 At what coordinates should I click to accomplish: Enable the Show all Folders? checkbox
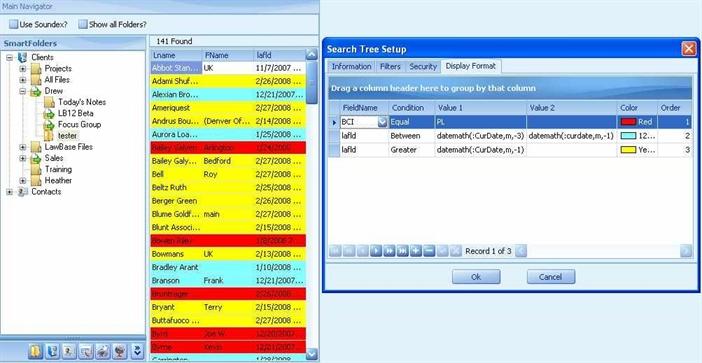[83, 24]
